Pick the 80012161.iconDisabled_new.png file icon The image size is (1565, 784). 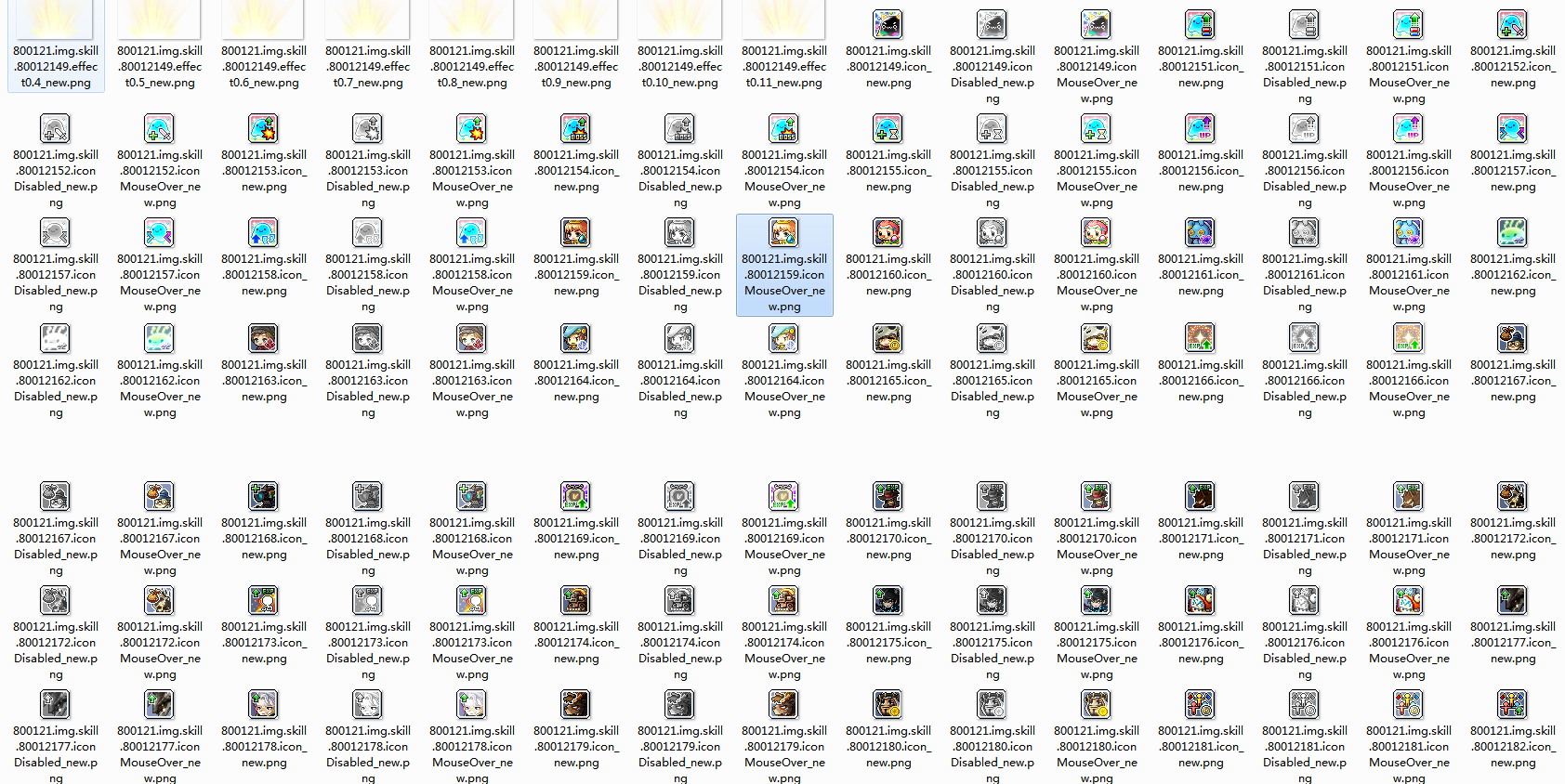tap(1305, 232)
